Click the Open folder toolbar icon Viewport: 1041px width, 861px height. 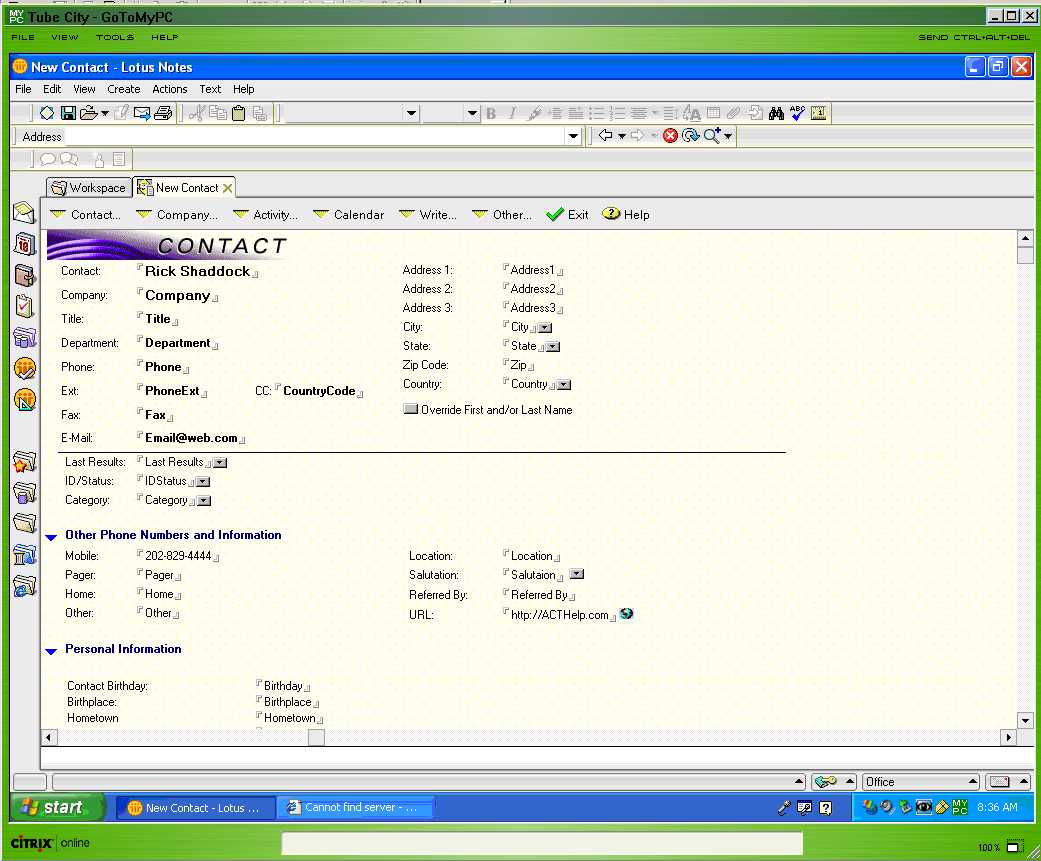click(89, 114)
